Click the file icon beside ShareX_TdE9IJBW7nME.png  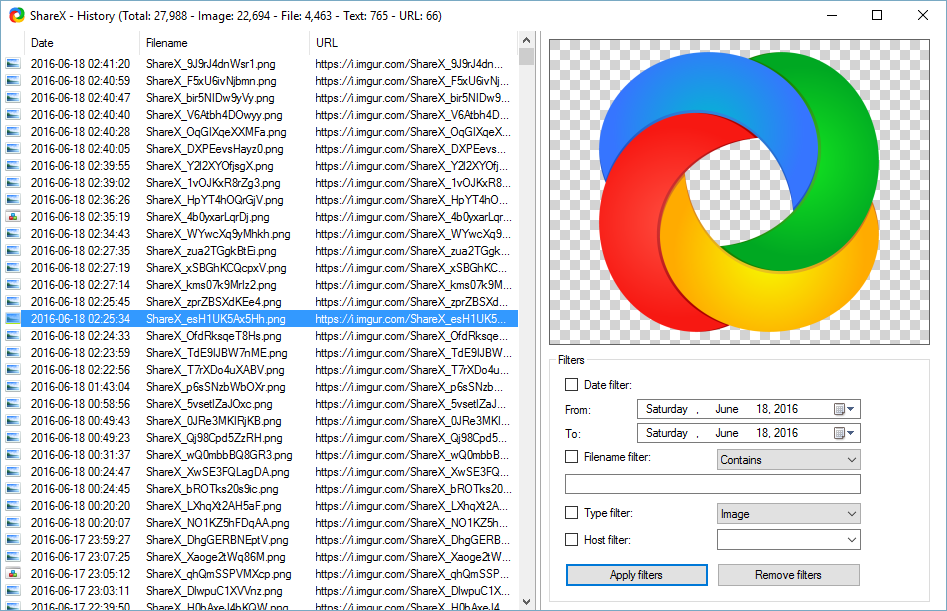[x=13, y=353]
